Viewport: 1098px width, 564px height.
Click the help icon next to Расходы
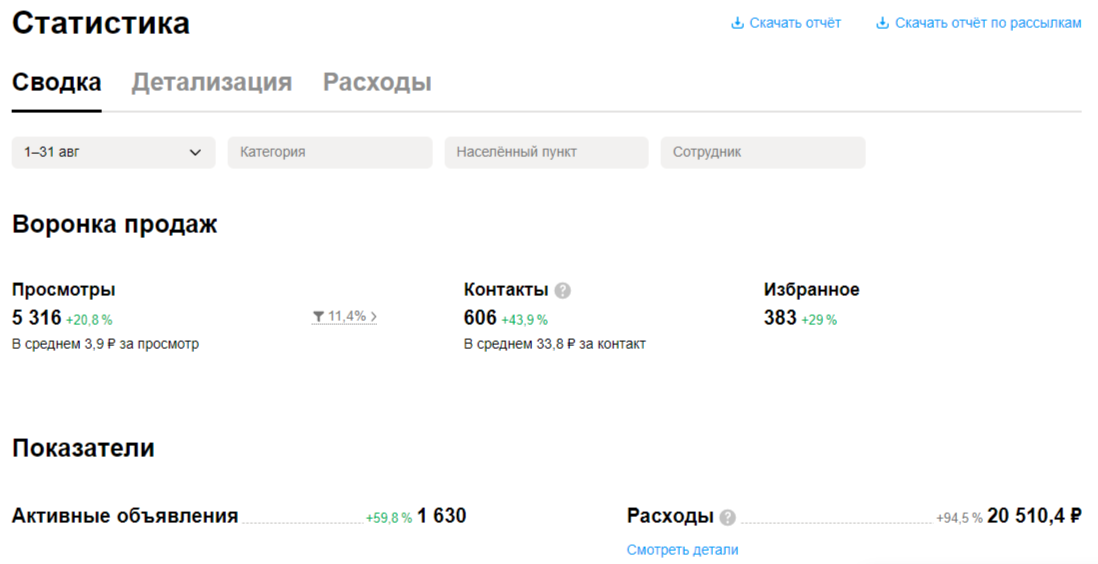(728, 517)
